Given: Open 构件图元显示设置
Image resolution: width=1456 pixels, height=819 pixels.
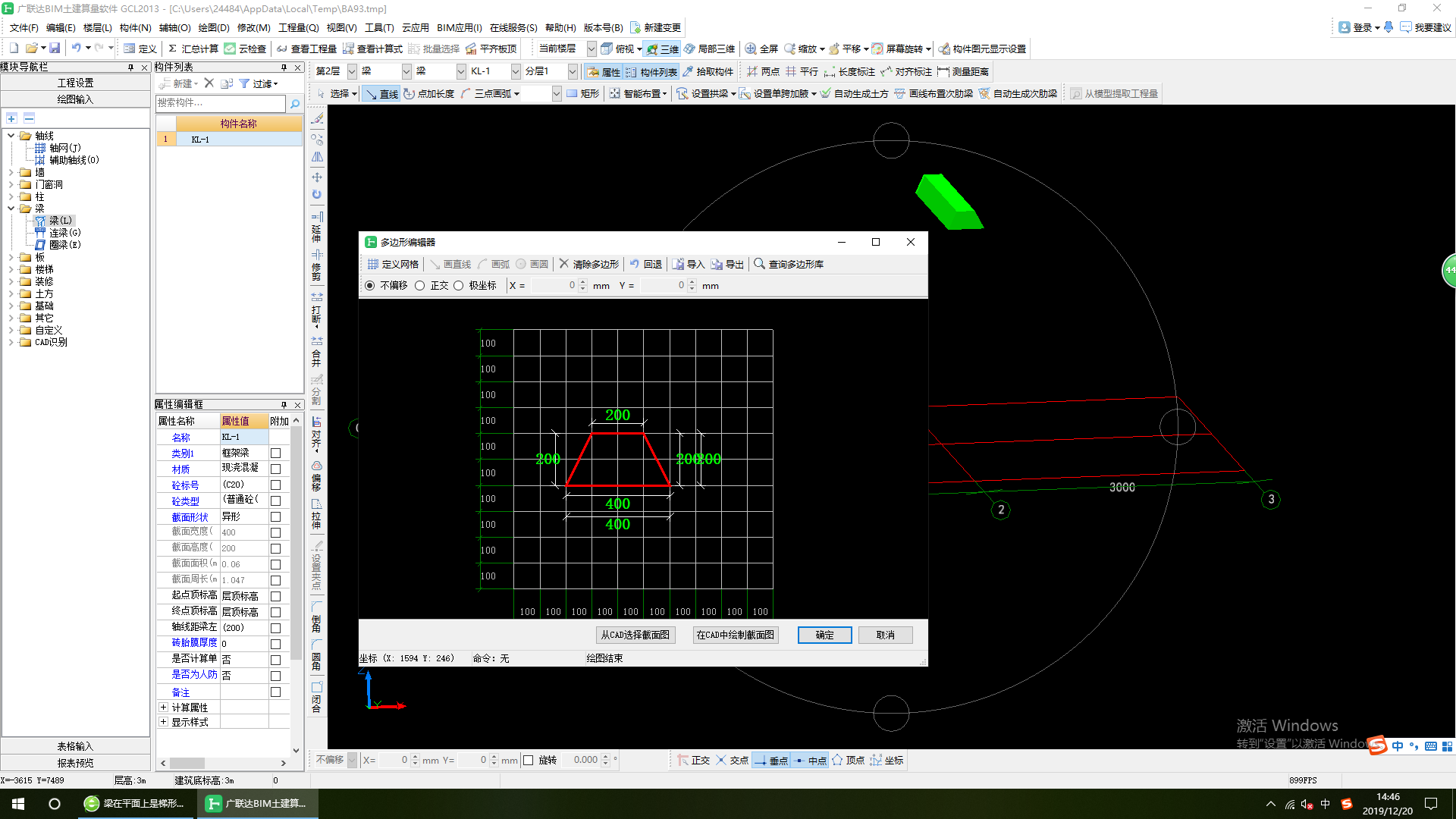Looking at the screenshot, I should pyautogui.click(x=982, y=49).
